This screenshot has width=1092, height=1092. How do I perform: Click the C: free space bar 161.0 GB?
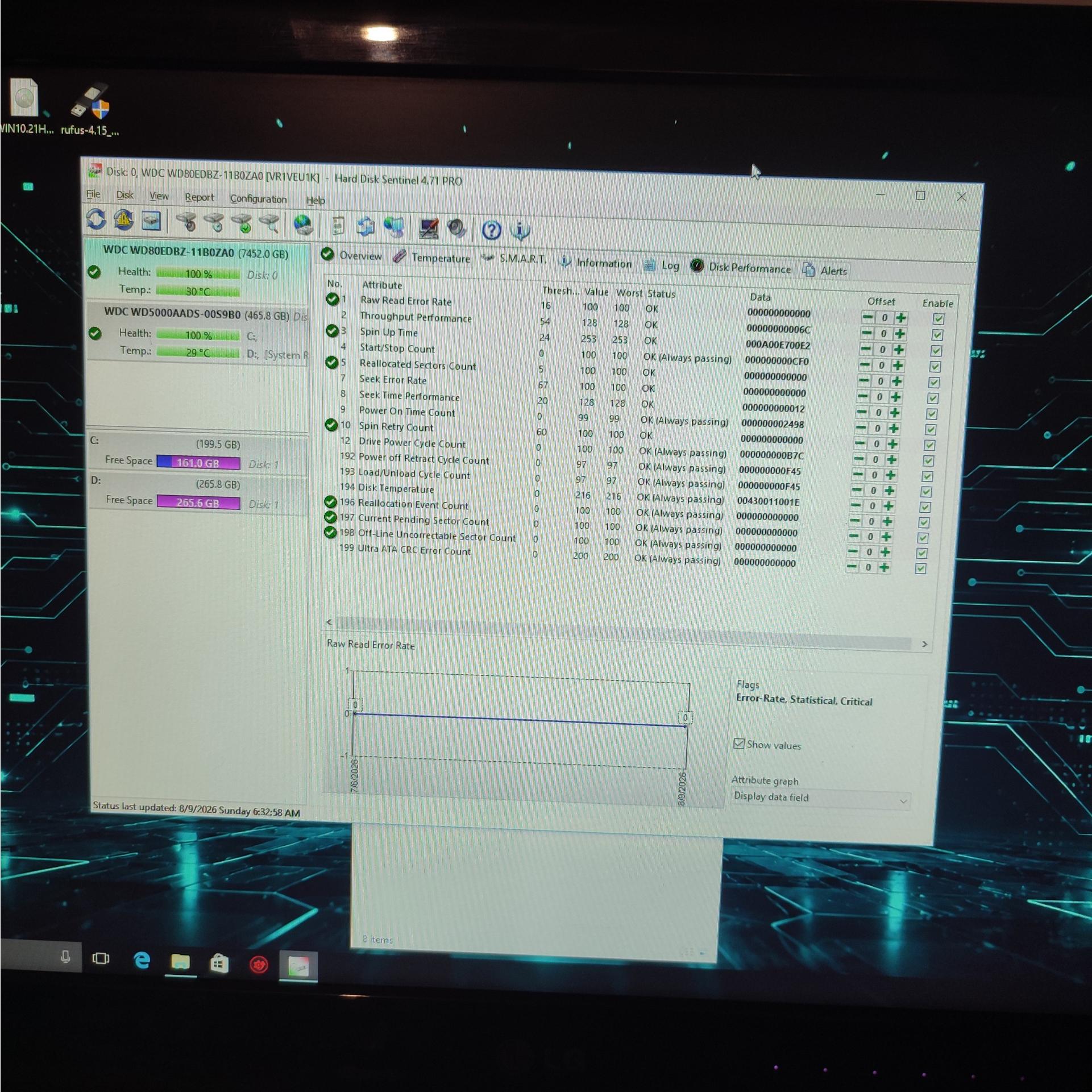pos(198,463)
